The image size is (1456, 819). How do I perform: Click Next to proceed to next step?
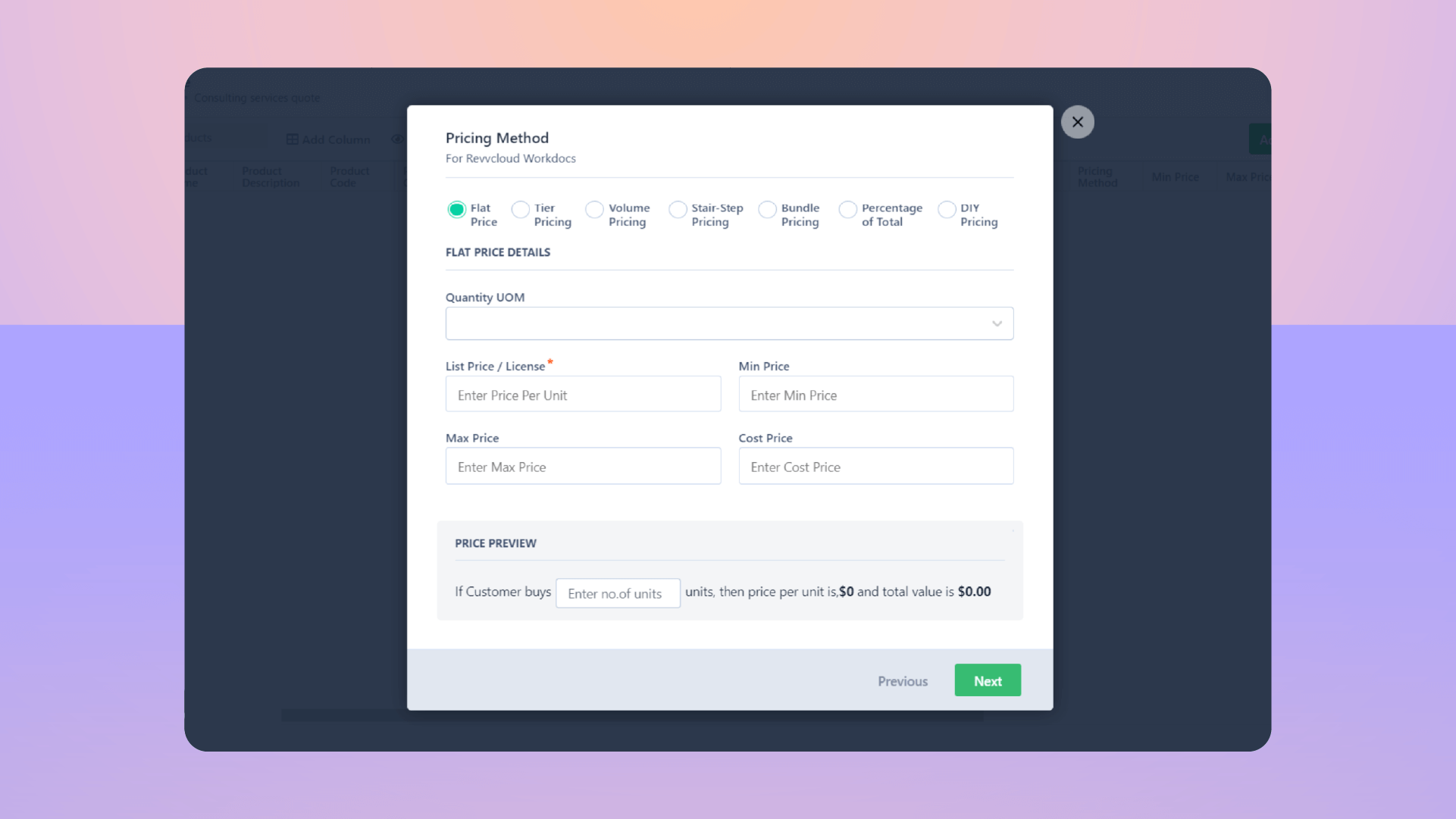click(988, 680)
